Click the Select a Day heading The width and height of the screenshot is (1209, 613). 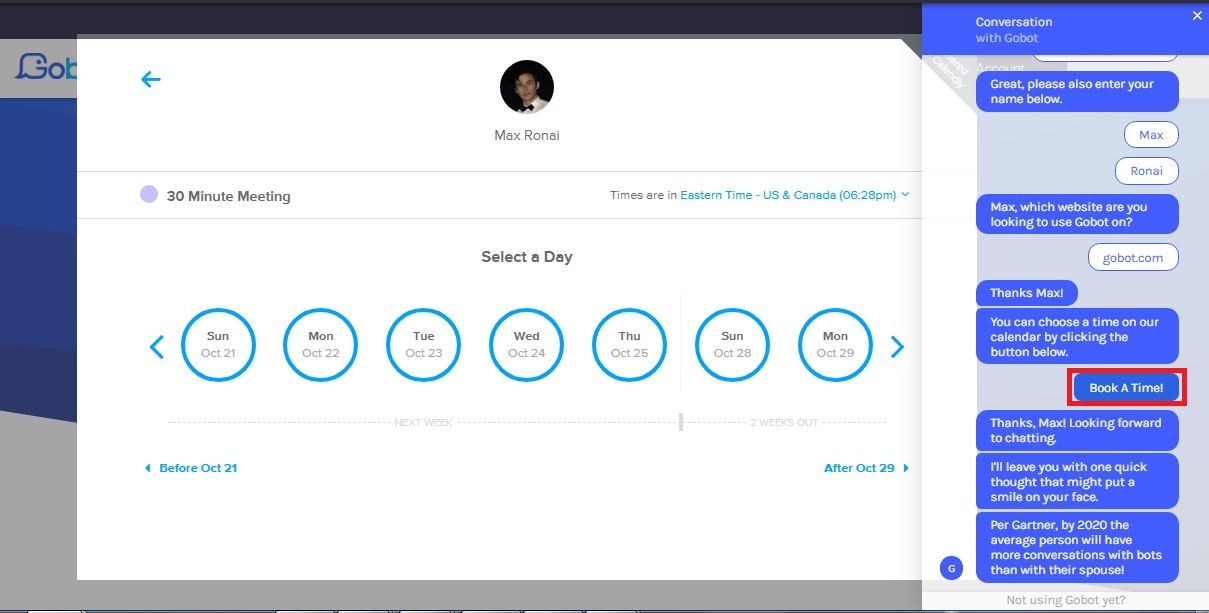coord(527,257)
